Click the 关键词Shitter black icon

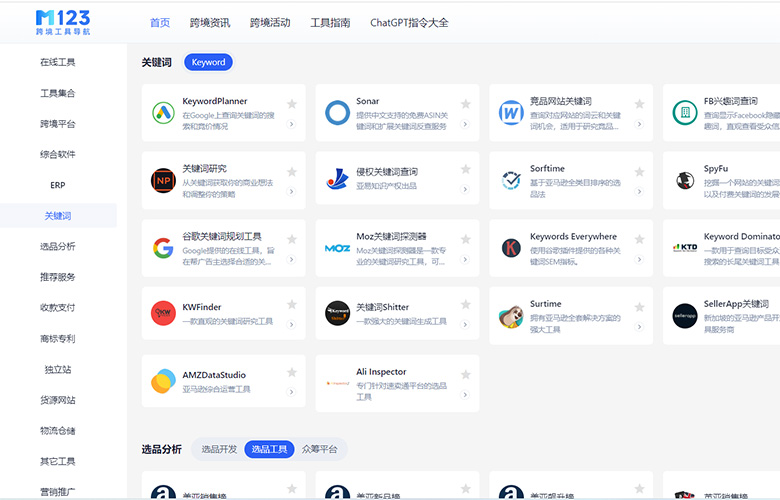(x=337, y=313)
